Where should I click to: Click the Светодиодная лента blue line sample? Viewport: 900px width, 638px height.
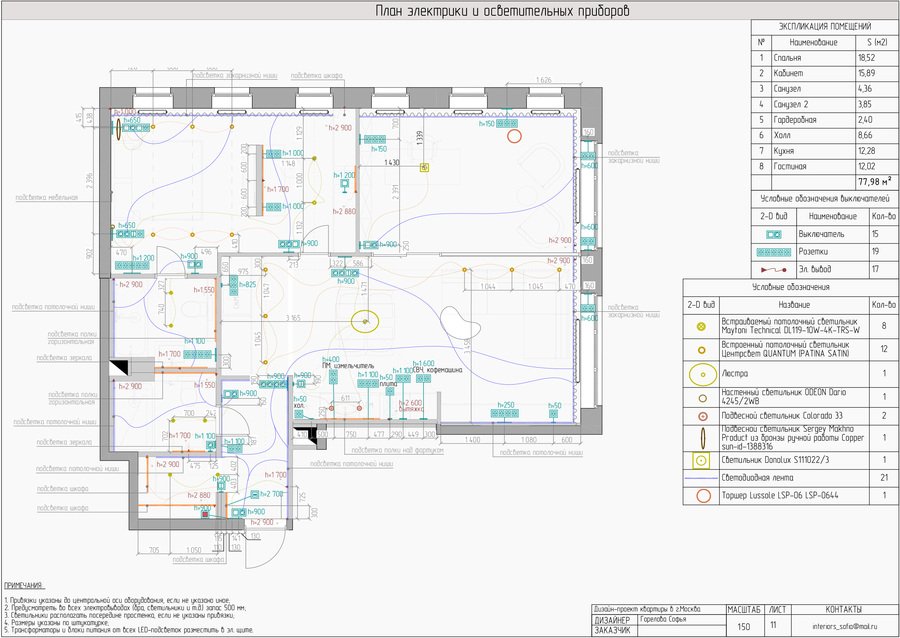coord(701,478)
